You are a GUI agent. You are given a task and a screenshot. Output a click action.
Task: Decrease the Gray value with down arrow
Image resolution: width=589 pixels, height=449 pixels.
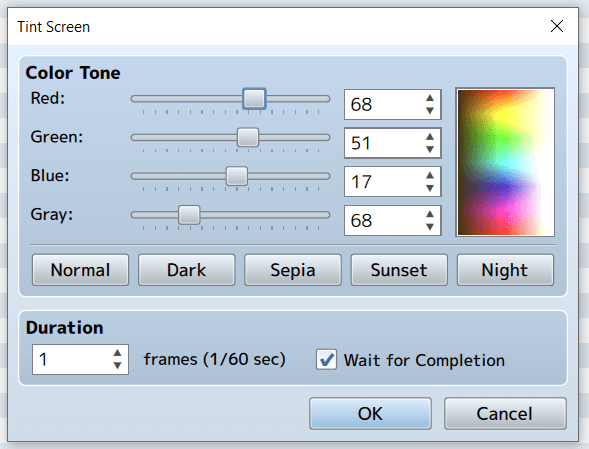tap(430, 227)
